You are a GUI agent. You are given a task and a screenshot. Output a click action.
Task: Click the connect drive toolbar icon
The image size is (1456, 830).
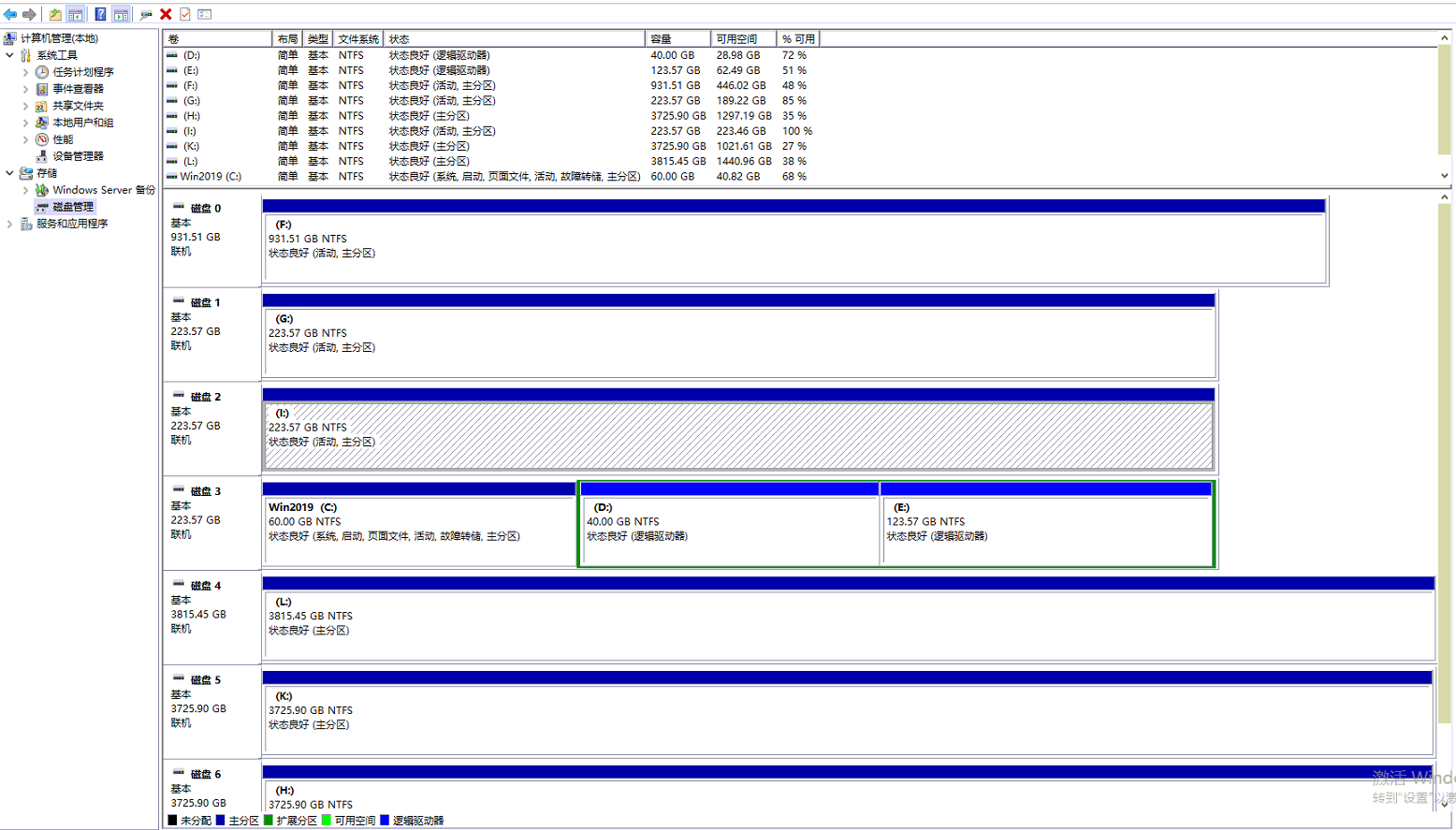146,14
